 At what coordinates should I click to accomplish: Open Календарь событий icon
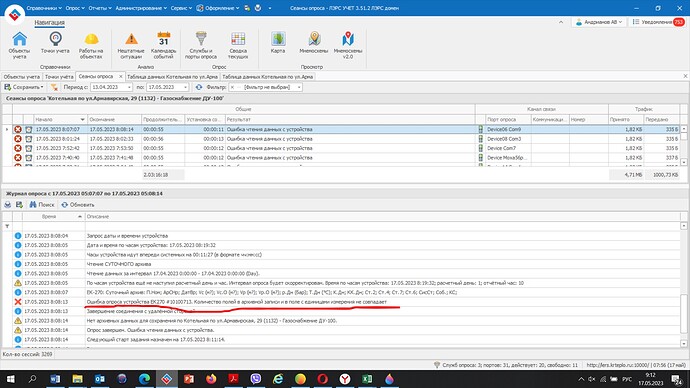pos(163,45)
